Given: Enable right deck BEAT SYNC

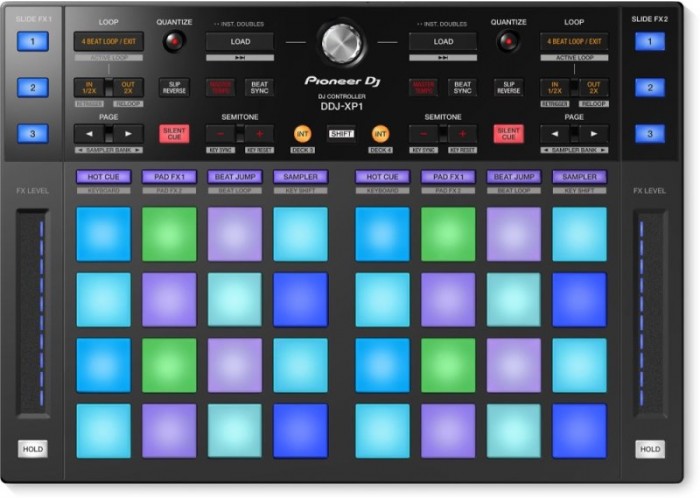Looking at the screenshot, I should [462, 88].
